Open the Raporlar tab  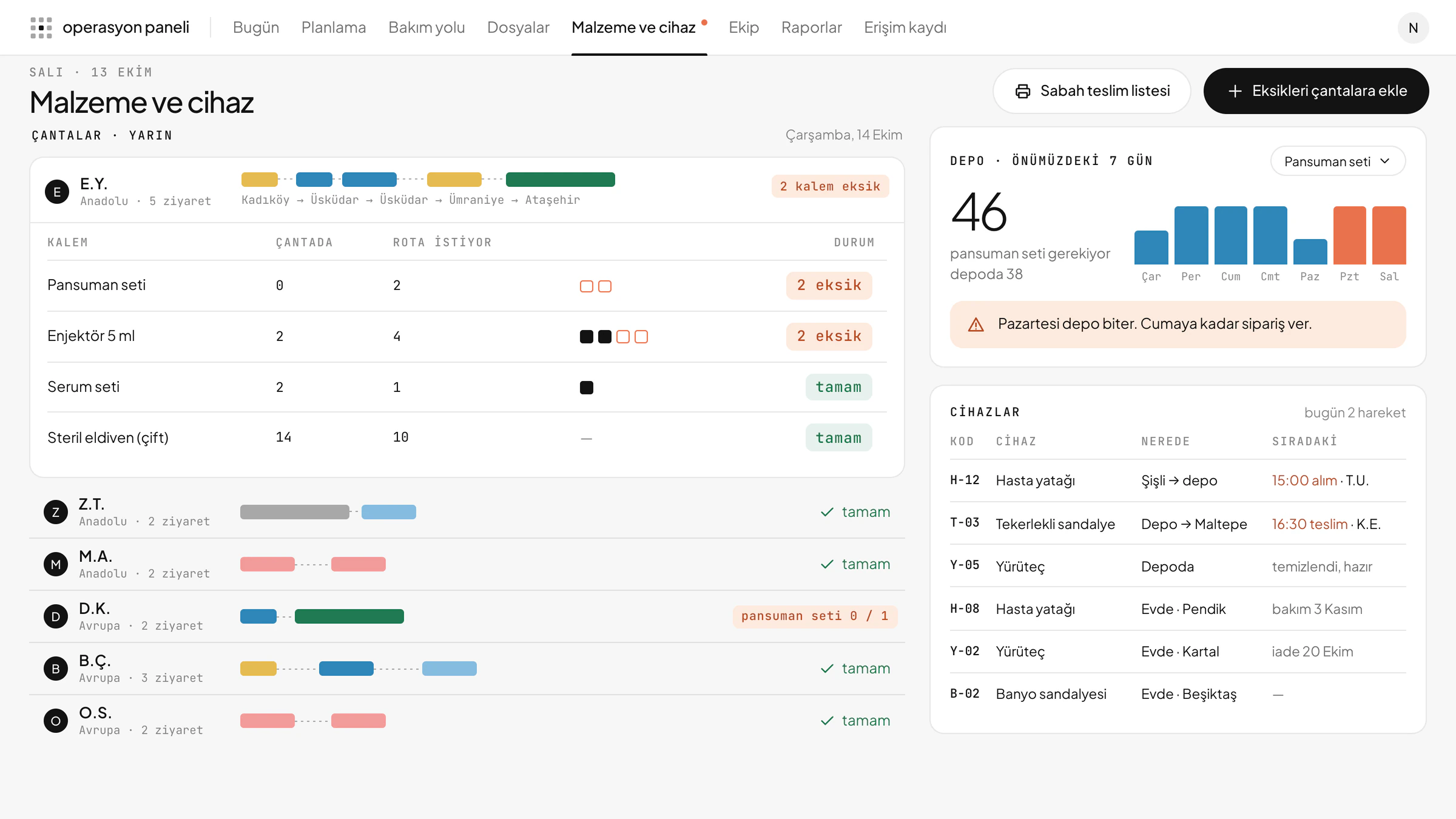pos(812,27)
